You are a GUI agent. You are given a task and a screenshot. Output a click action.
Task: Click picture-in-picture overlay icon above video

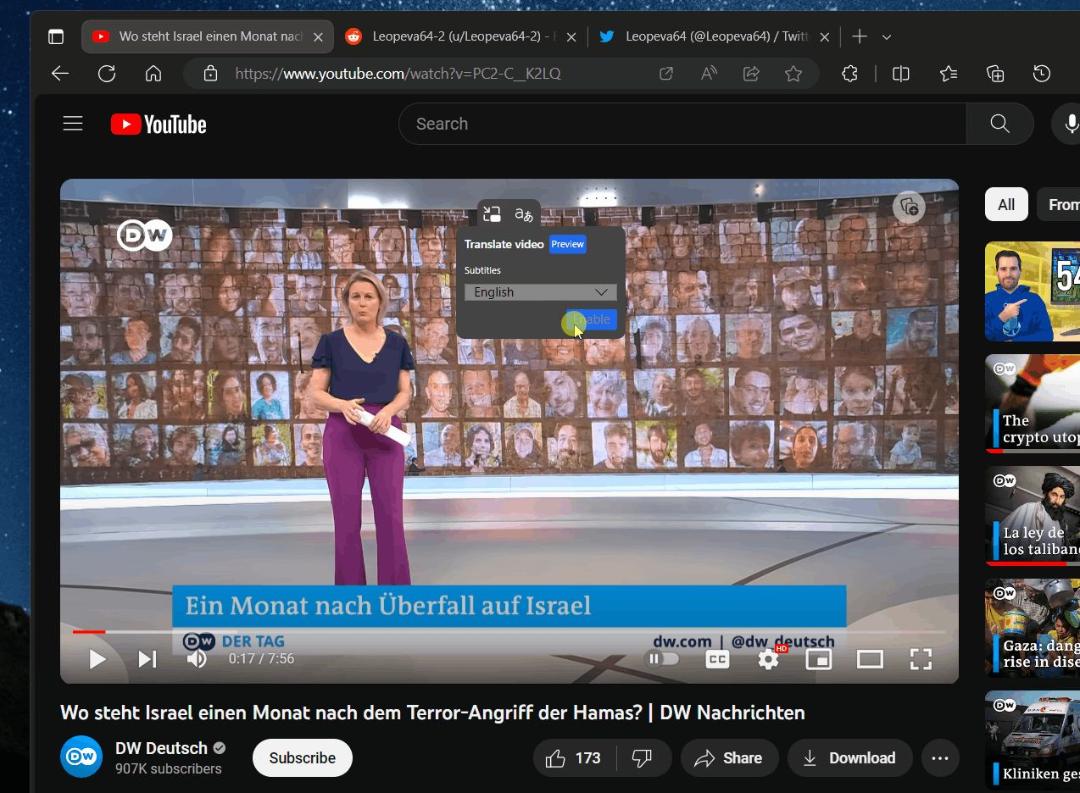pyautogui.click(x=492, y=214)
